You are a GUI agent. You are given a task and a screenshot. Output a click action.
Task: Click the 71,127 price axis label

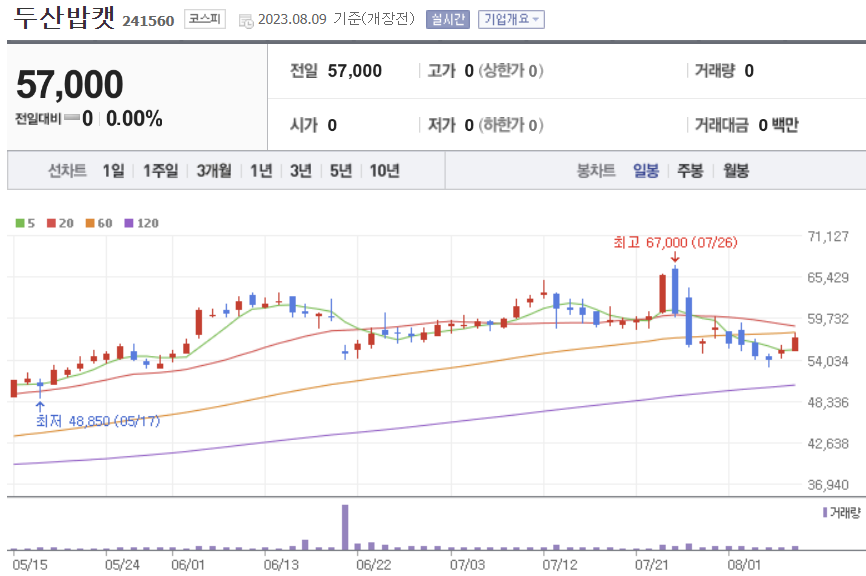828,236
